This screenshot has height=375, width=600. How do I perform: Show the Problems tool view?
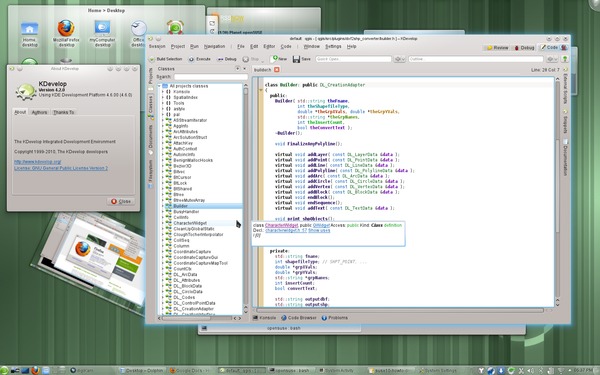point(335,318)
